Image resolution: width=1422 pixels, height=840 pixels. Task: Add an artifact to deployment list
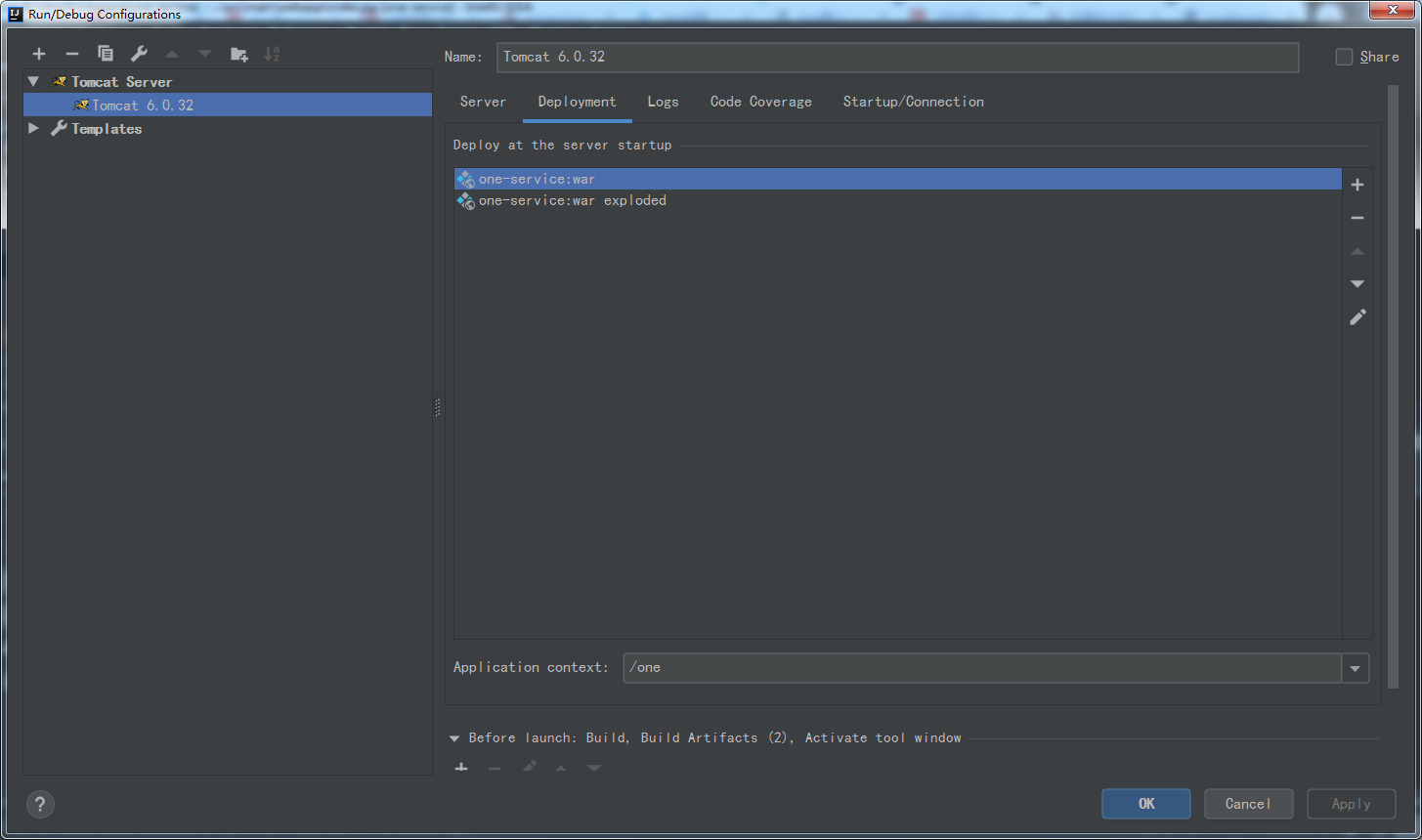(1357, 185)
